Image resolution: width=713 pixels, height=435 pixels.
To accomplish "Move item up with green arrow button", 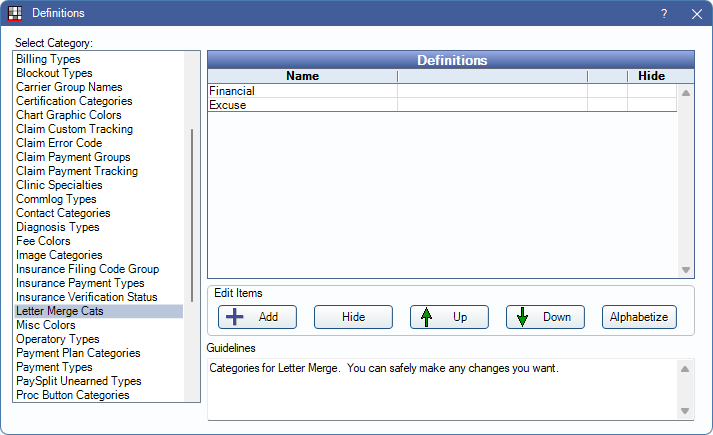I will [449, 317].
